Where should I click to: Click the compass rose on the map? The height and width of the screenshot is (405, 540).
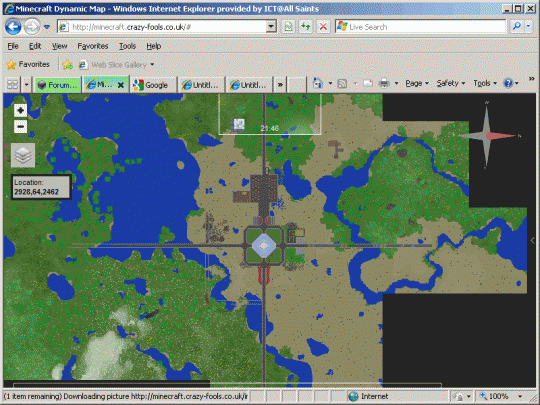coord(487,136)
